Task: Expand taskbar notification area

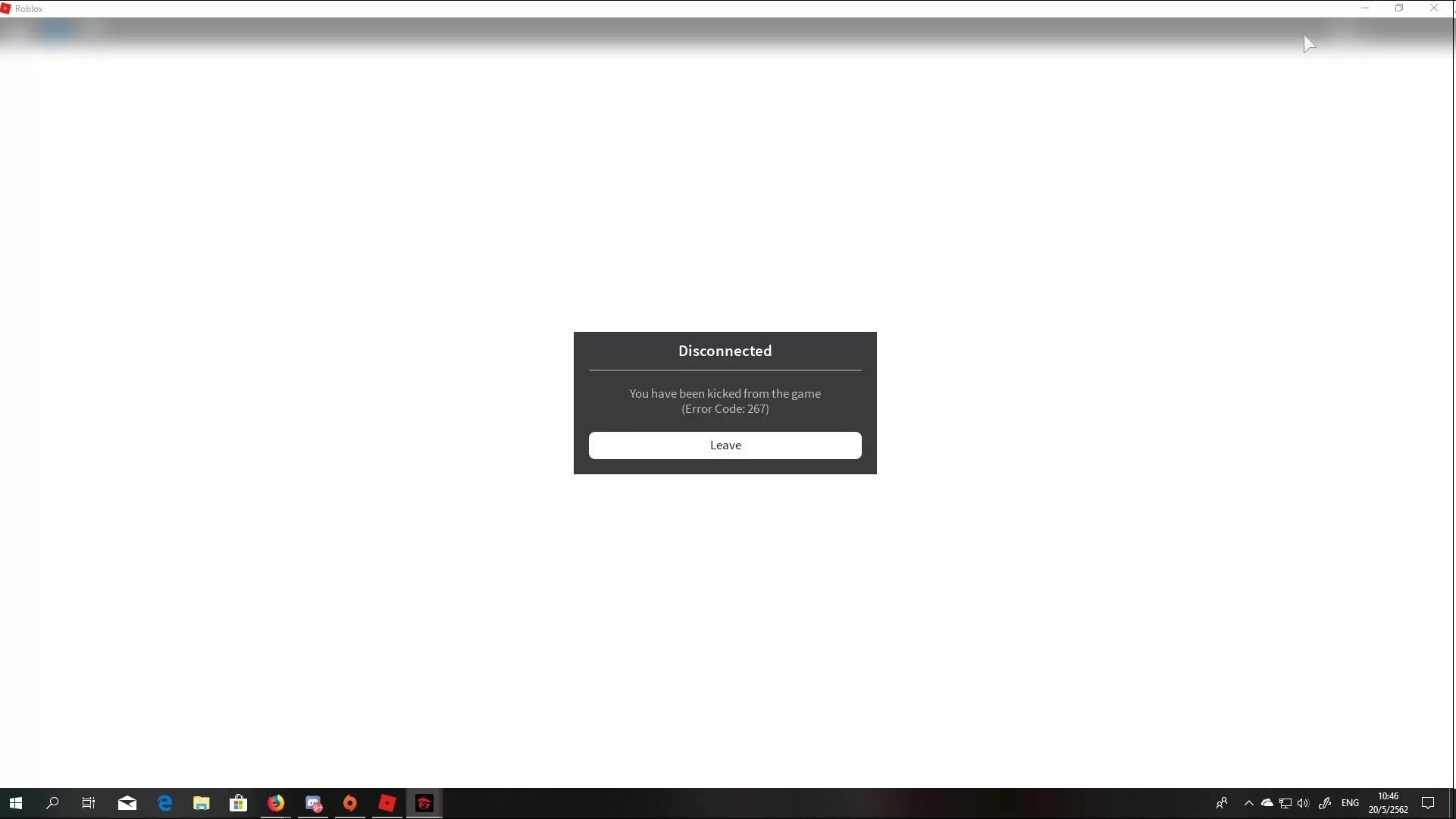Action: 1249,803
